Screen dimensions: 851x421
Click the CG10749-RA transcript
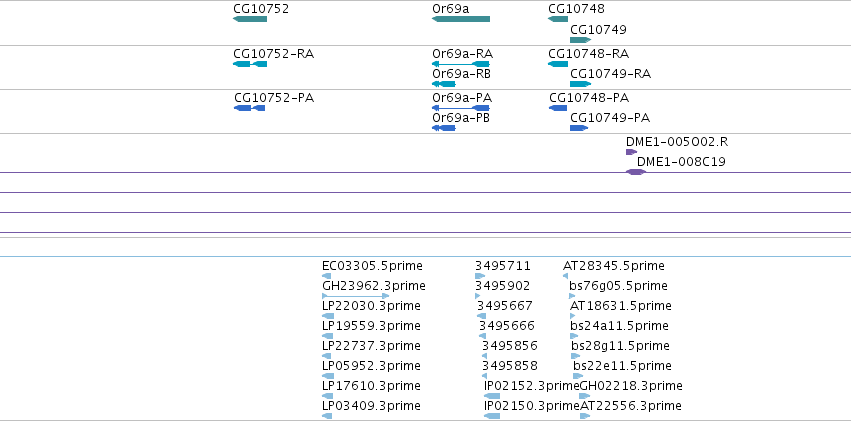point(580,84)
